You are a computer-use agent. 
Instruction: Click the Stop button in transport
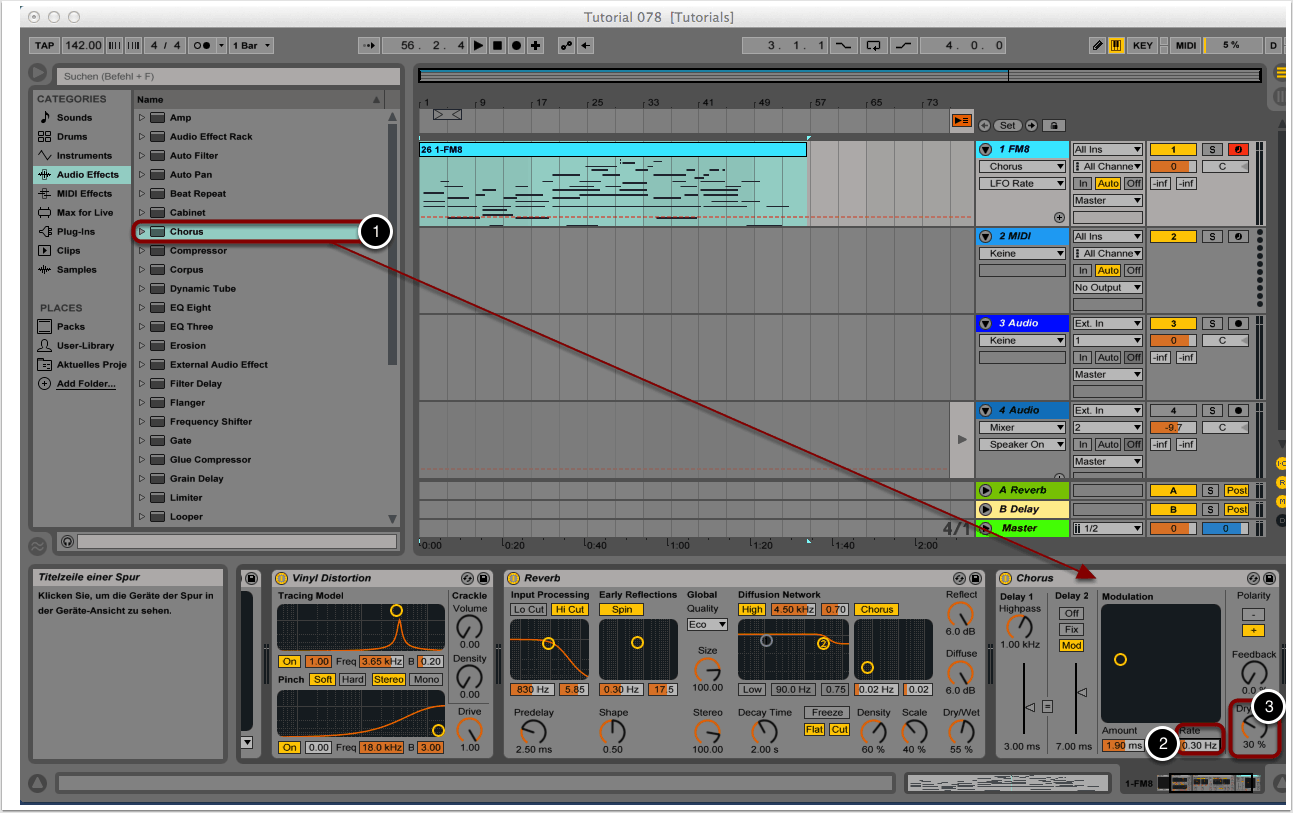pos(497,45)
